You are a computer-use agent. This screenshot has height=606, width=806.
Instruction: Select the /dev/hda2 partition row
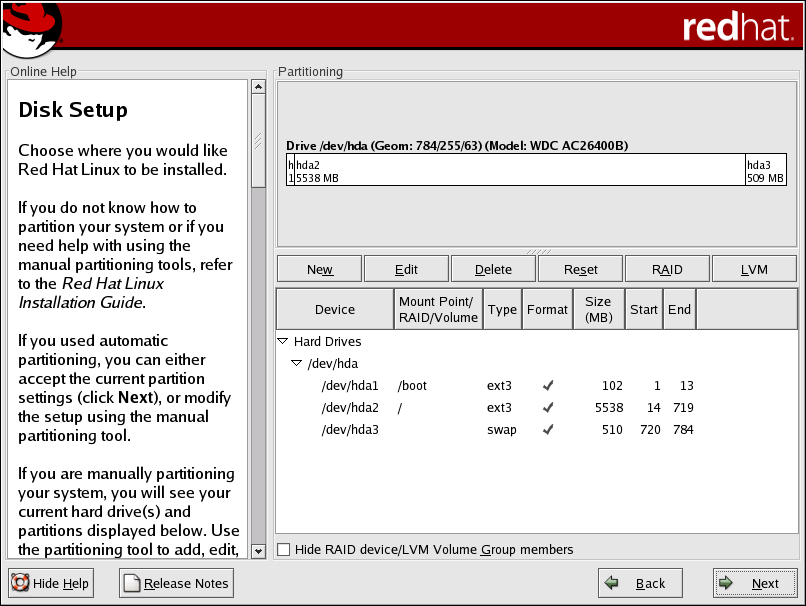[349, 407]
